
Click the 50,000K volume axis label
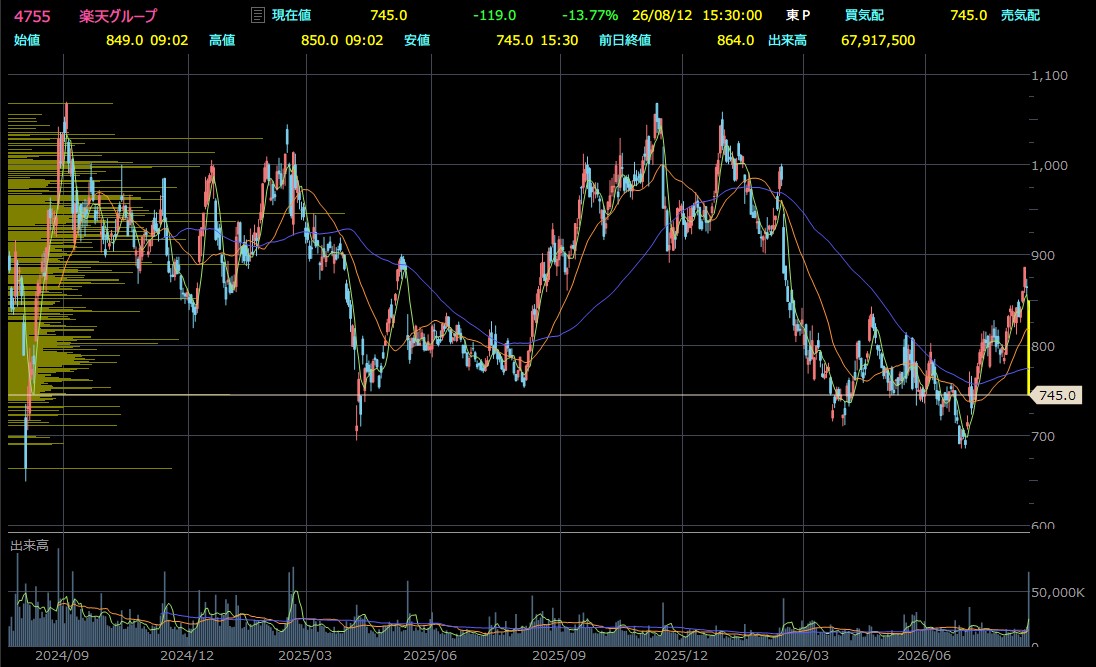[1058, 593]
